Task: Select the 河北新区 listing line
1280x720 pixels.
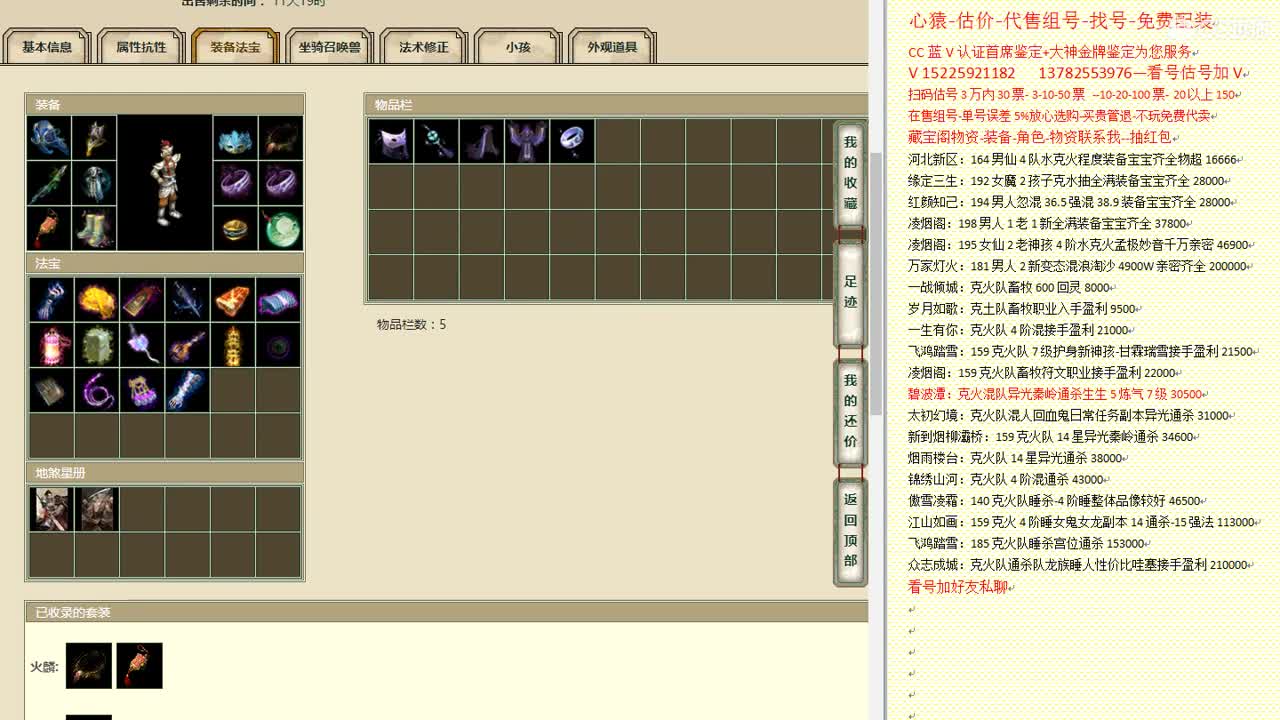Action: (1075, 159)
